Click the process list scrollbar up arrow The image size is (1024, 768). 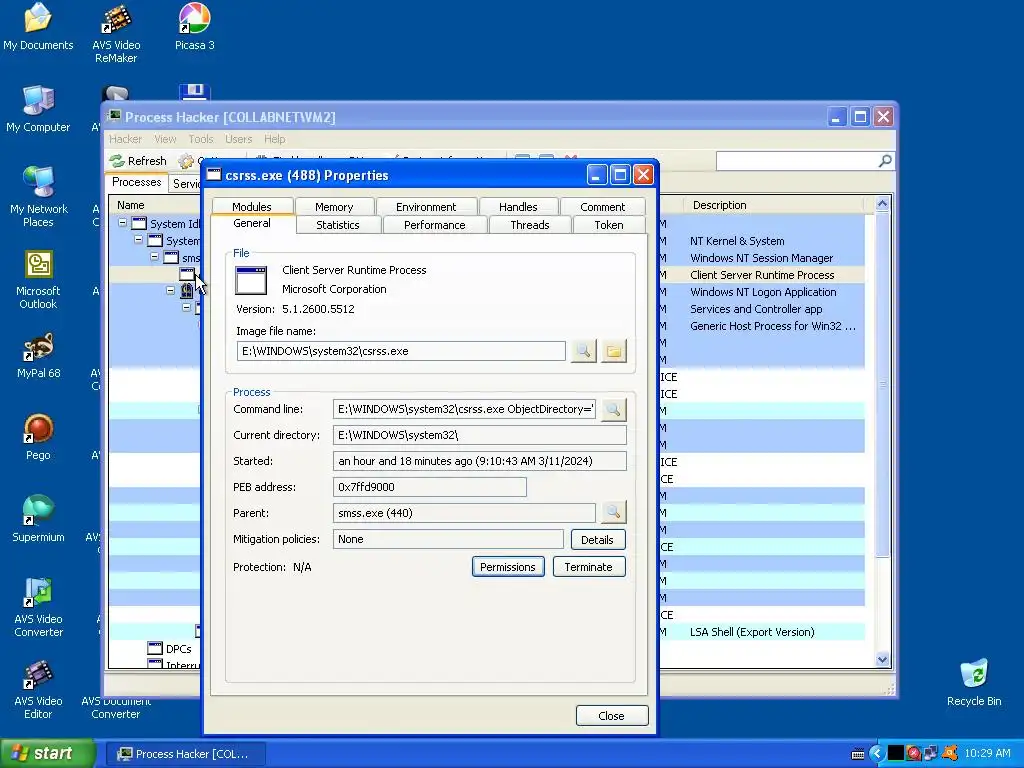(x=882, y=204)
